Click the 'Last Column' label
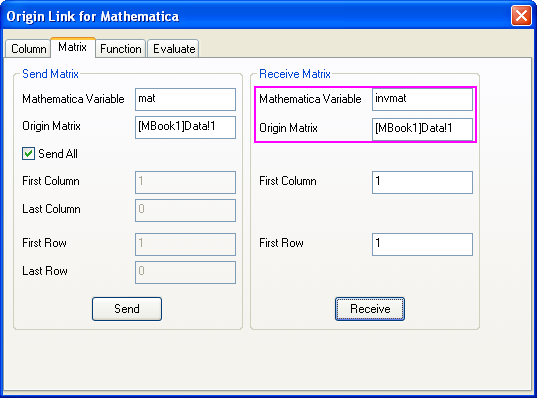Screen dimensions: 537x398 [x=51, y=209]
